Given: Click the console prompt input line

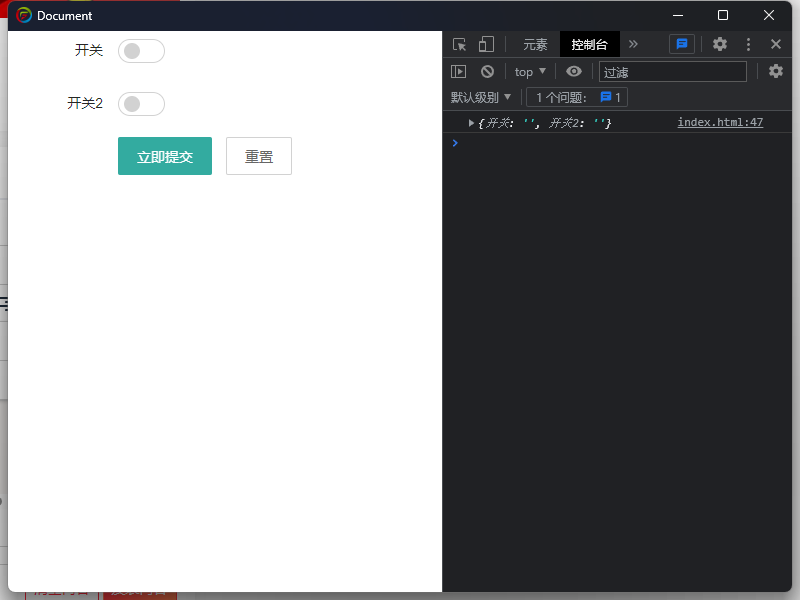Looking at the screenshot, I should [x=617, y=143].
